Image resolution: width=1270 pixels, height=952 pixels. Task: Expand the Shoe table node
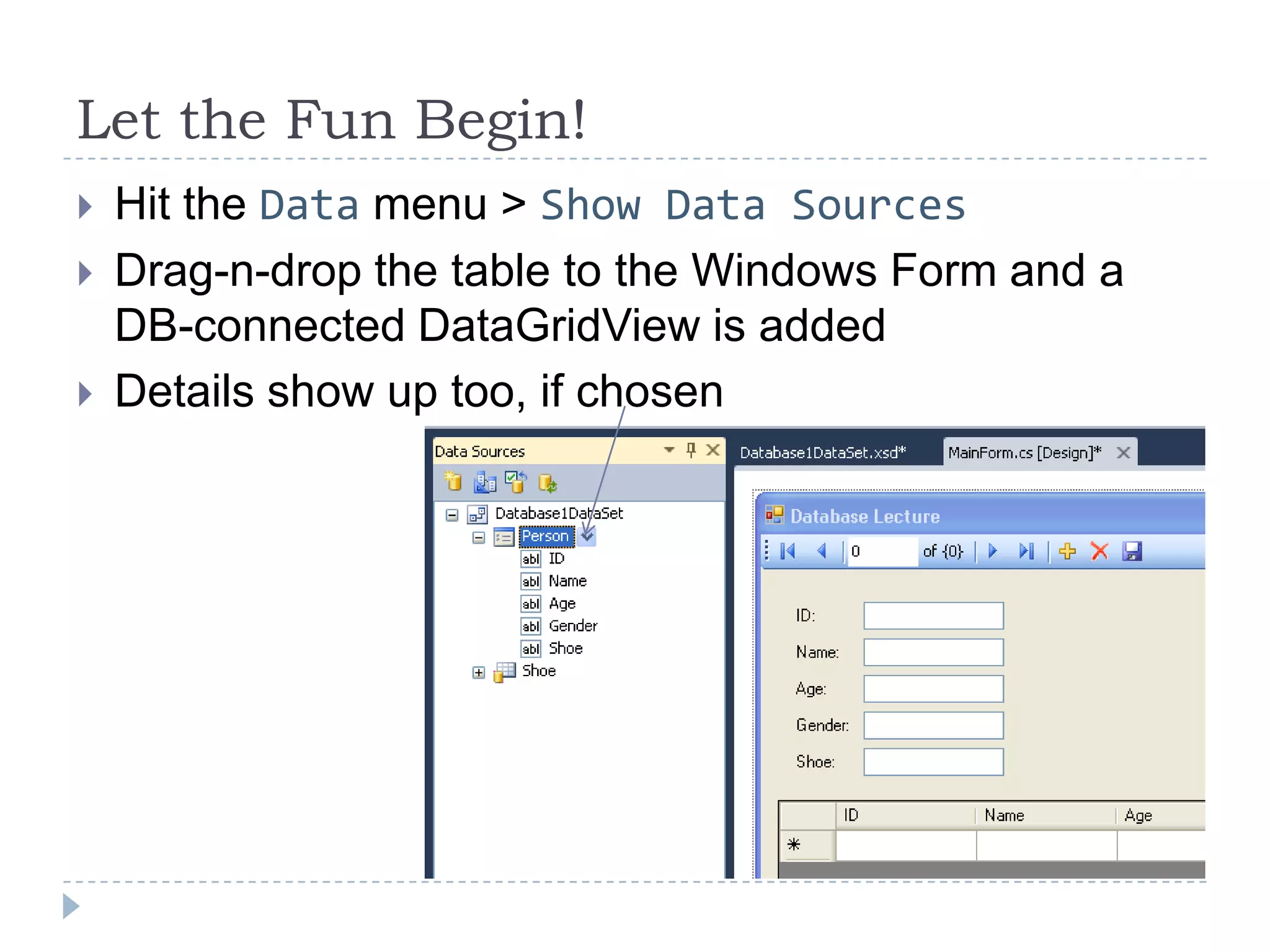pyautogui.click(x=478, y=672)
